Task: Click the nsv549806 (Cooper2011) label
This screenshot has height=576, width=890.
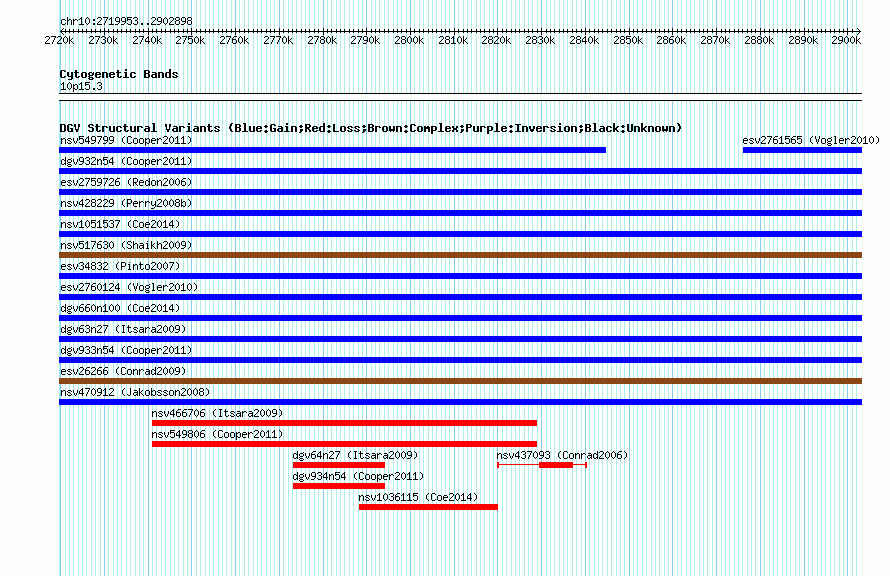Action: point(217,434)
